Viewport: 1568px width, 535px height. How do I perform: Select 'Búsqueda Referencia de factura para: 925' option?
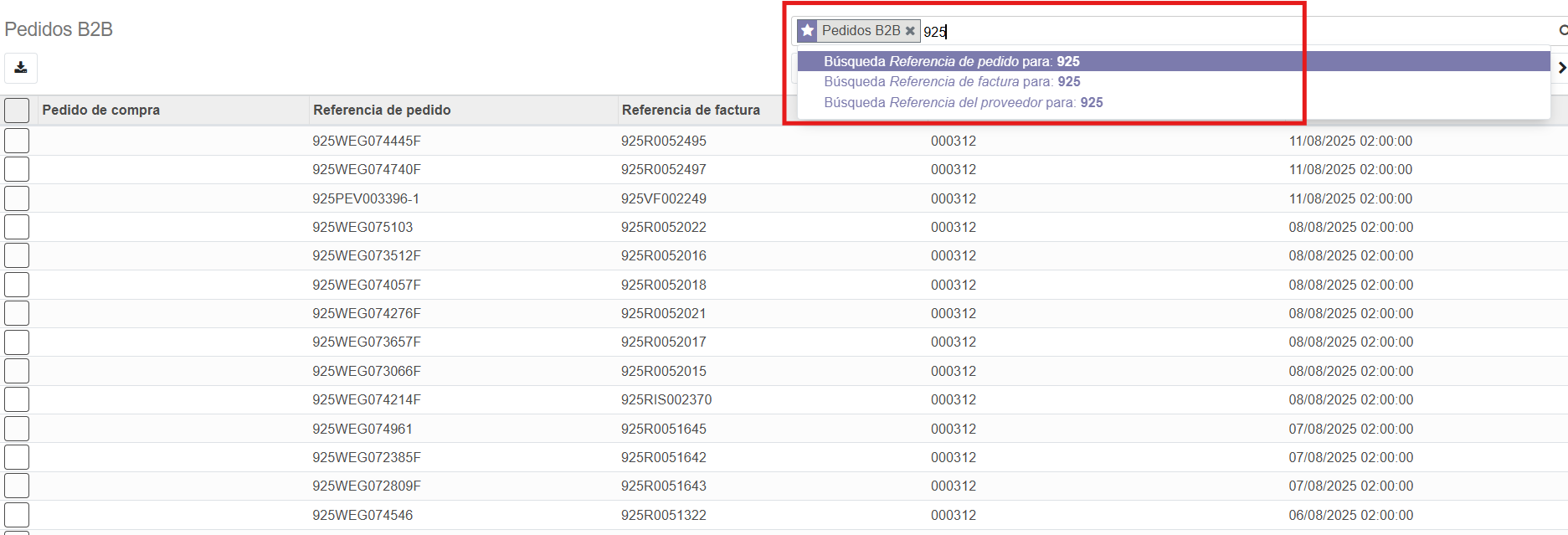tap(952, 81)
